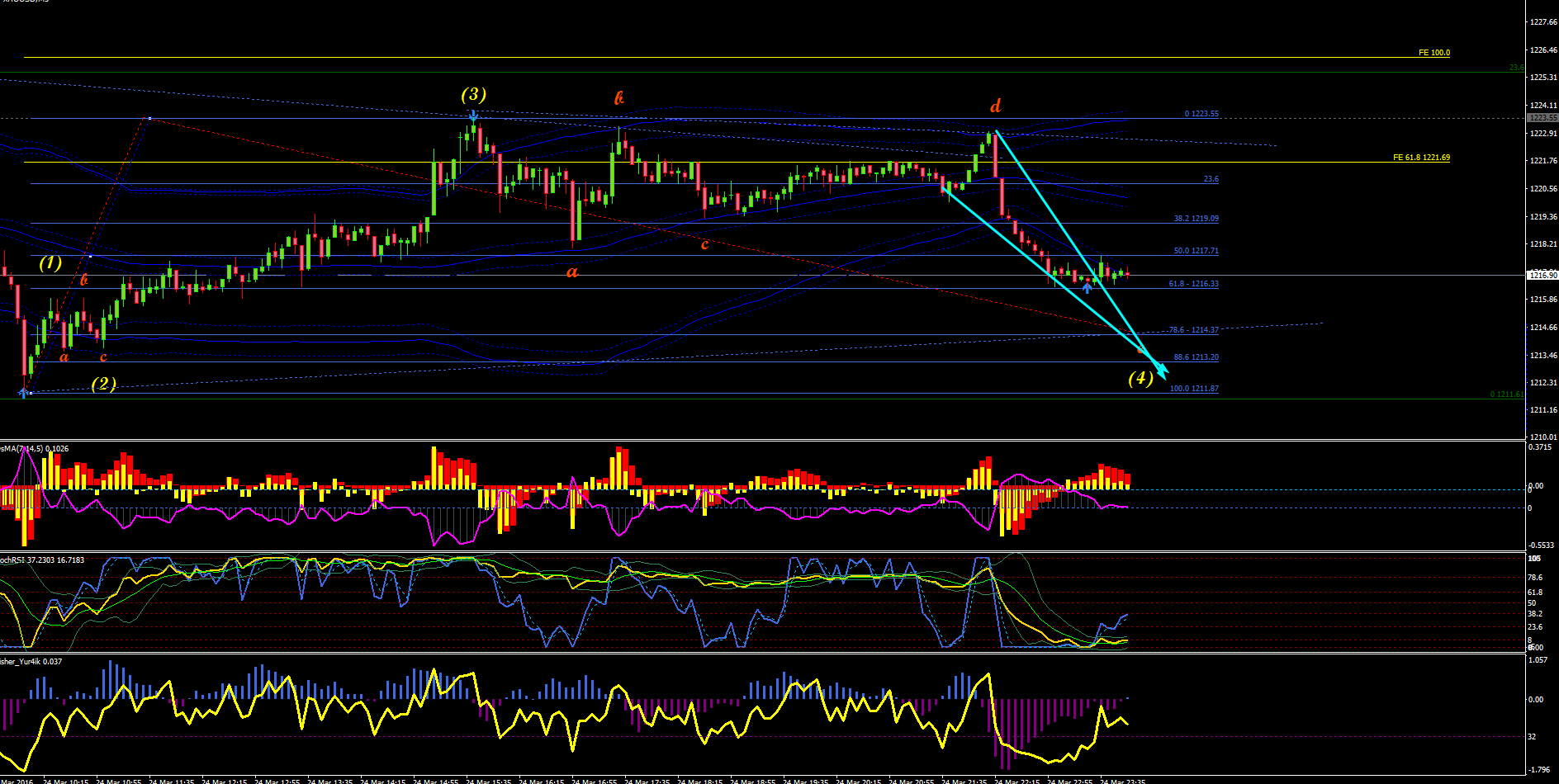Click the '24 Mar 10:15' time axis label

point(66,781)
